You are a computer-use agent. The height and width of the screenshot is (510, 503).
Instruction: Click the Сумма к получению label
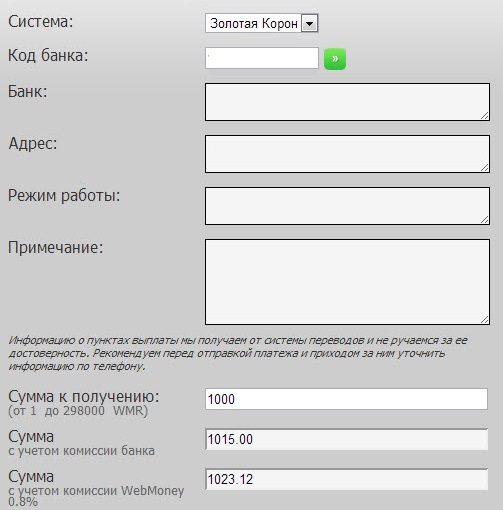84,397
